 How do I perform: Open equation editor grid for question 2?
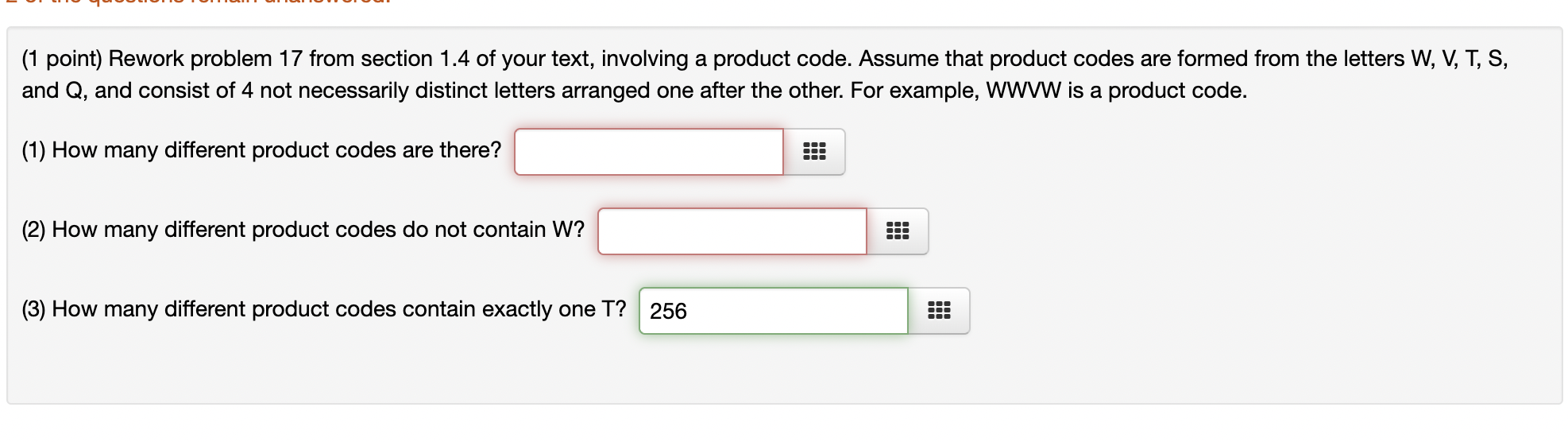[898, 231]
